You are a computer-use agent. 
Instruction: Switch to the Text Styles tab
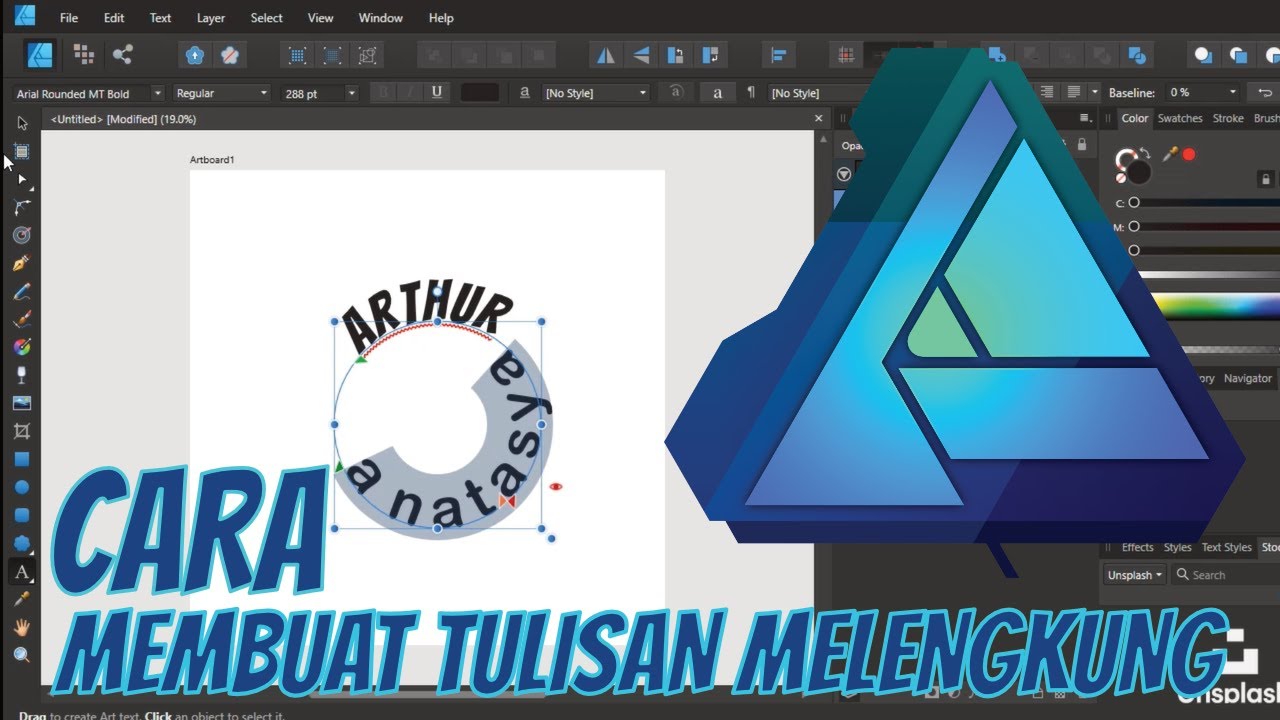pyautogui.click(x=1226, y=547)
